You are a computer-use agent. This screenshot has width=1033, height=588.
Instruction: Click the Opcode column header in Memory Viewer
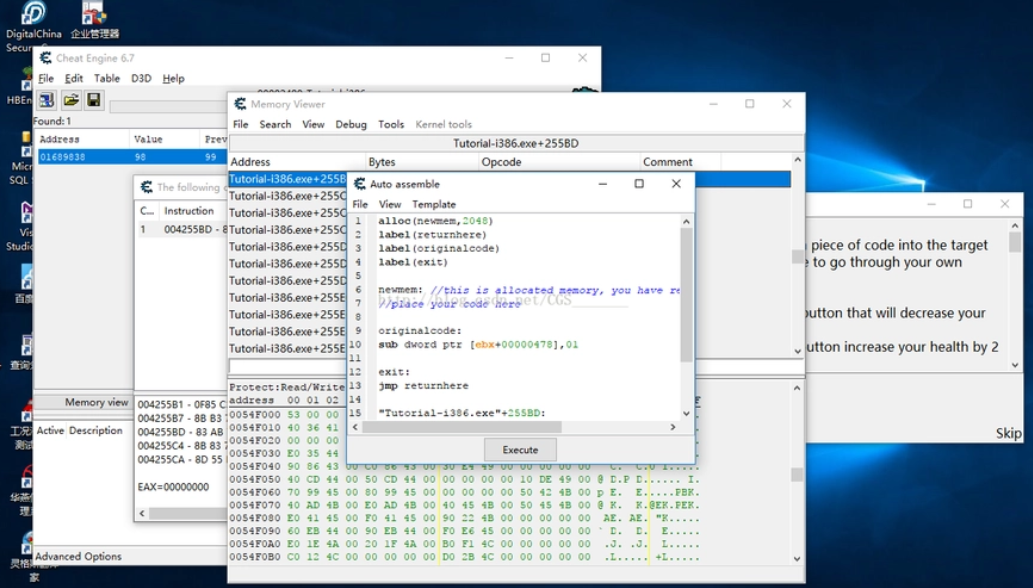click(x=559, y=162)
